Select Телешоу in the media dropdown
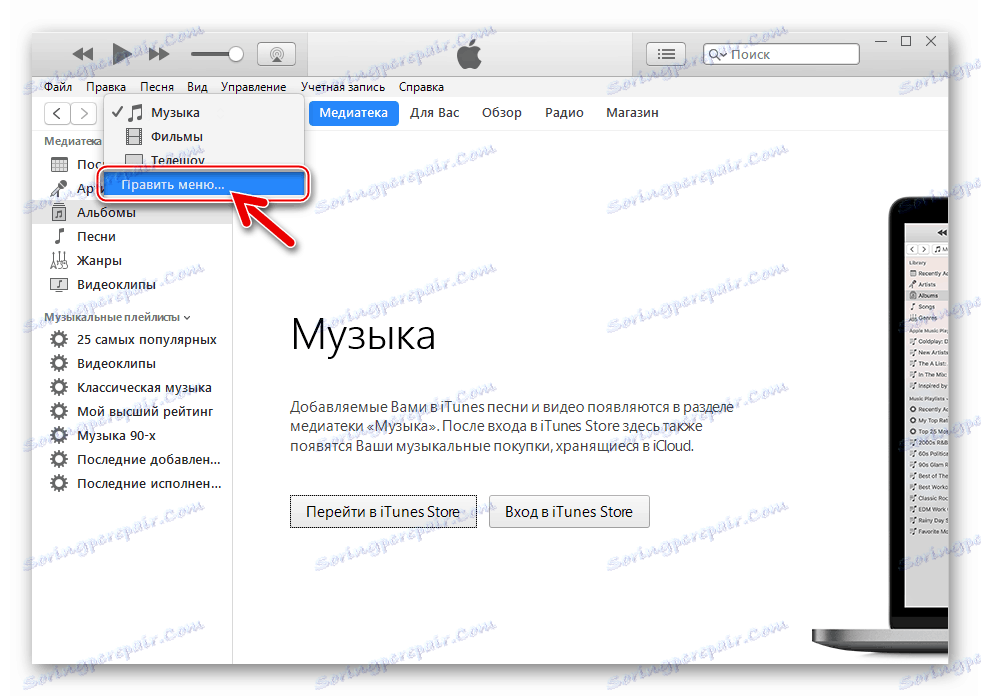The height and width of the screenshot is (696, 981). pos(204,159)
